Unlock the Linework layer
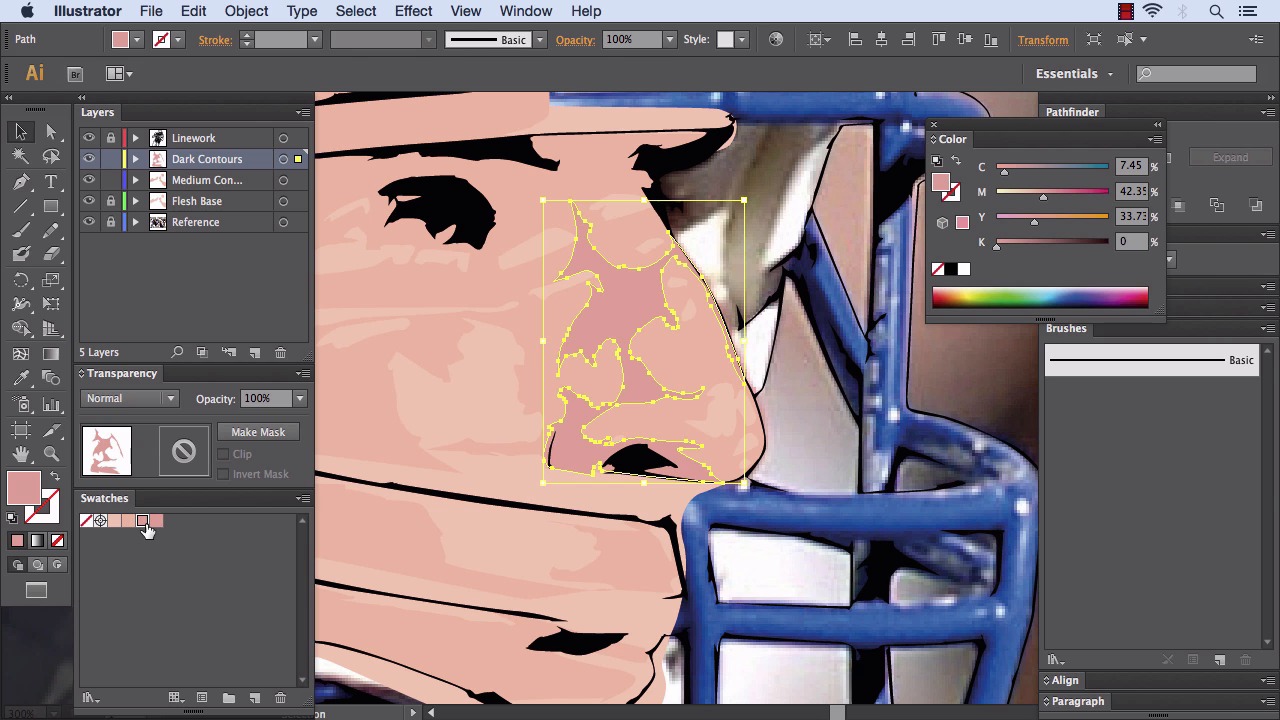The image size is (1280, 720). (x=111, y=138)
